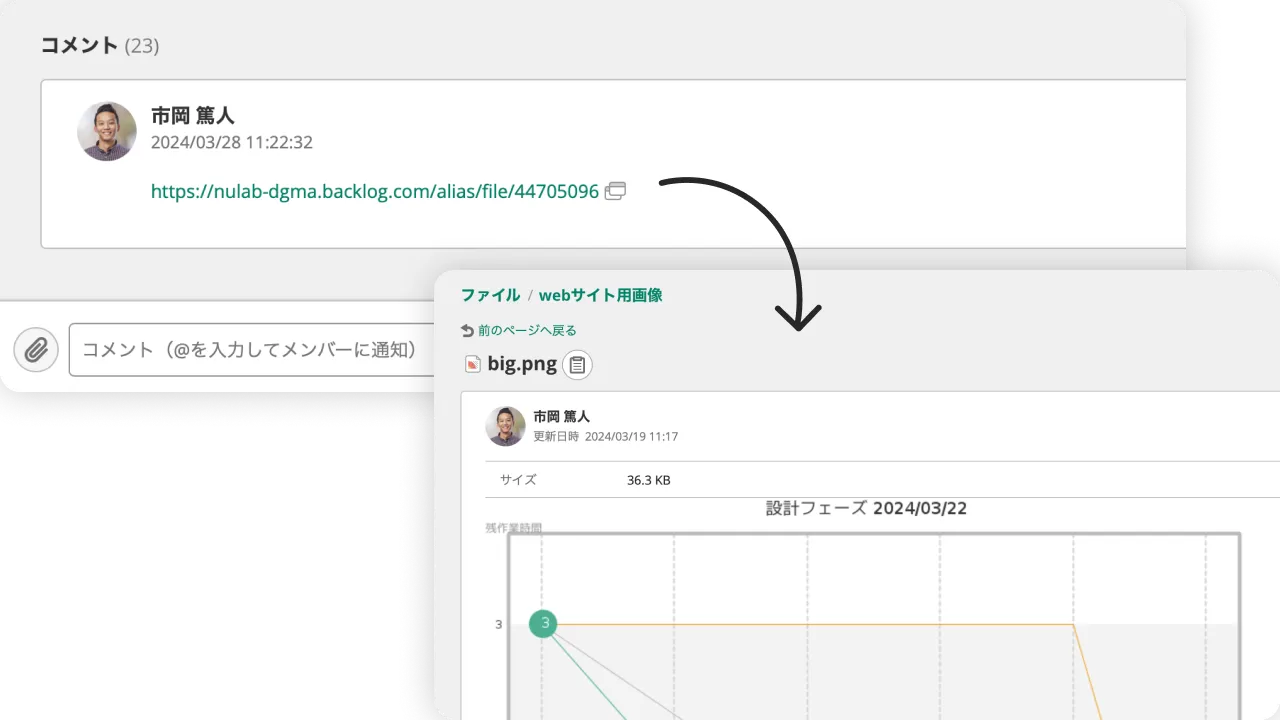Click chart title 設計フェーズ 2024/03/22
Screen dimensions: 1280x720
pyautogui.click(x=866, y=508)
